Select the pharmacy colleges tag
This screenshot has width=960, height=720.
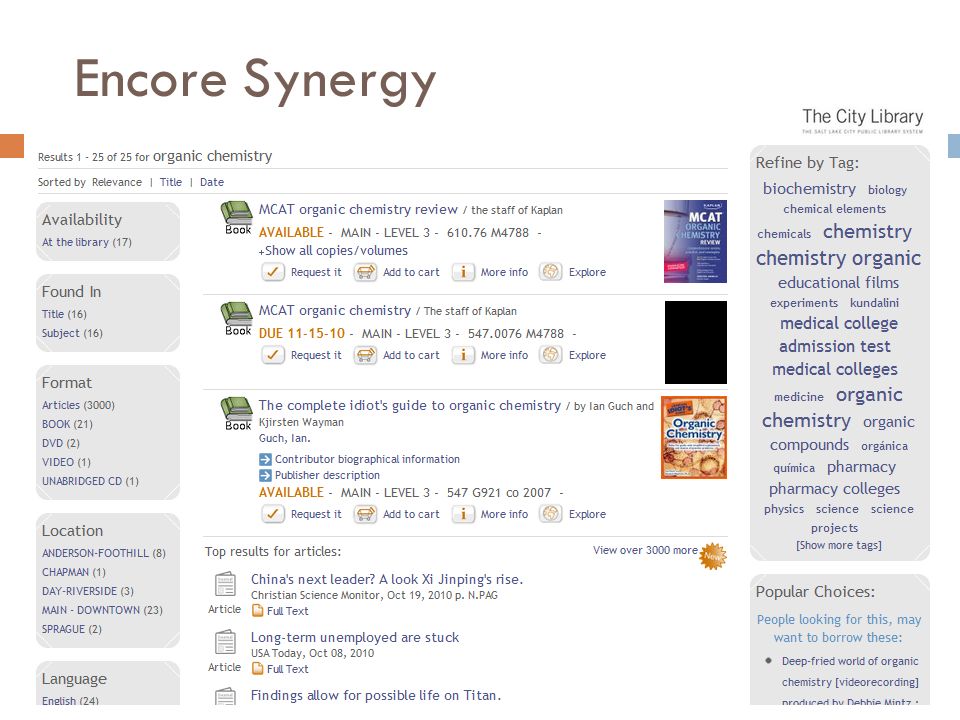pos(834,489)
